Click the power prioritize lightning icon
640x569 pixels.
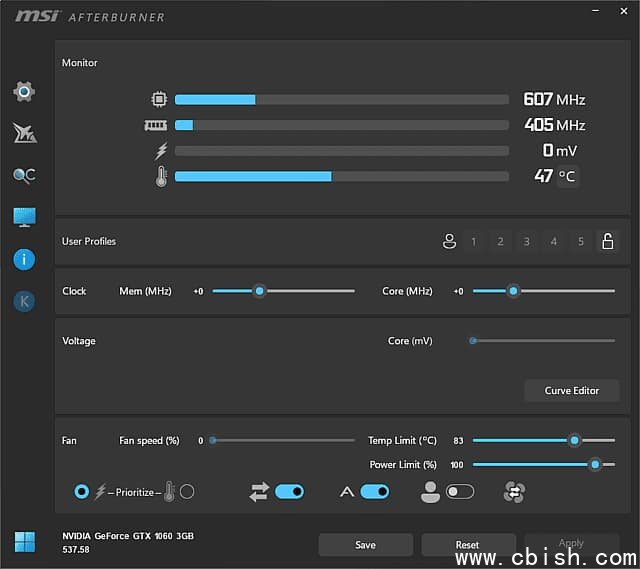tap(100, 492)
